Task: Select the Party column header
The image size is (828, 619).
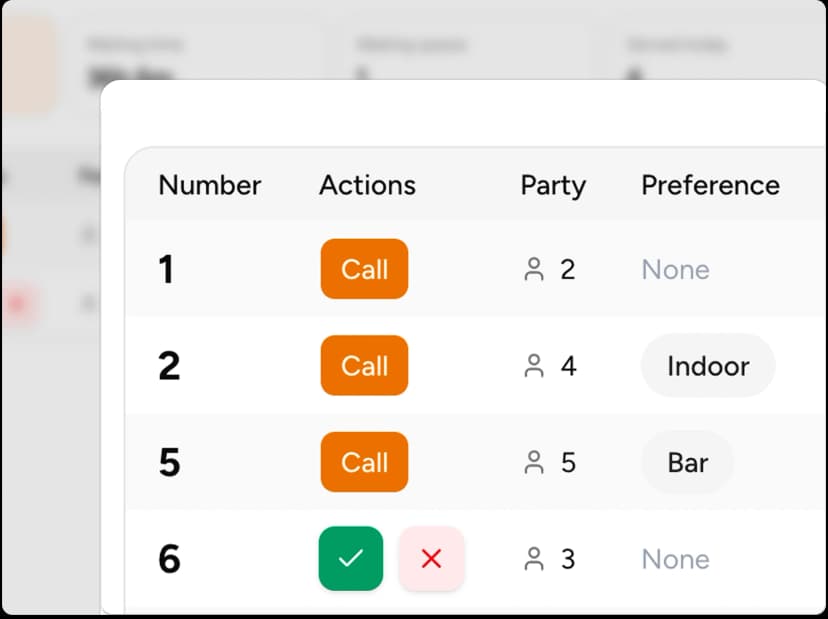Action: pyautogui.click(x=553, y=185)
